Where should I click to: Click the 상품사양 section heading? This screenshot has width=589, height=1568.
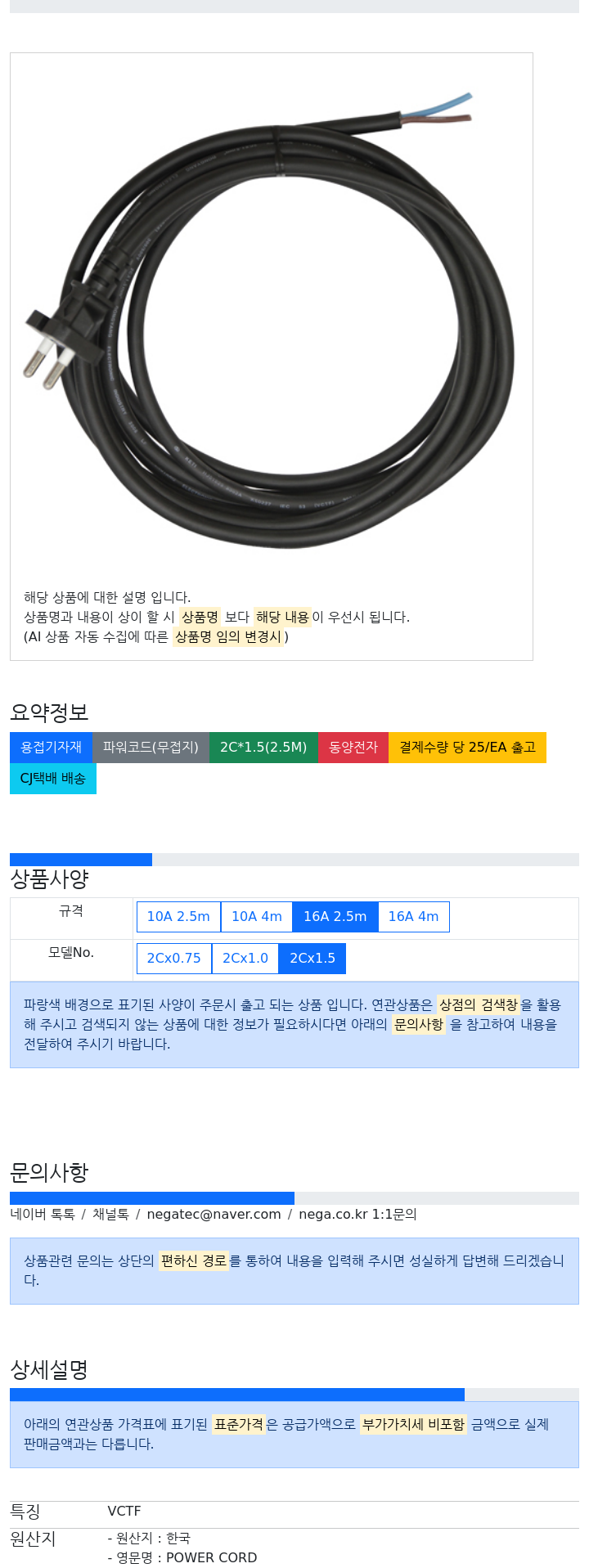tap(49, 879)
